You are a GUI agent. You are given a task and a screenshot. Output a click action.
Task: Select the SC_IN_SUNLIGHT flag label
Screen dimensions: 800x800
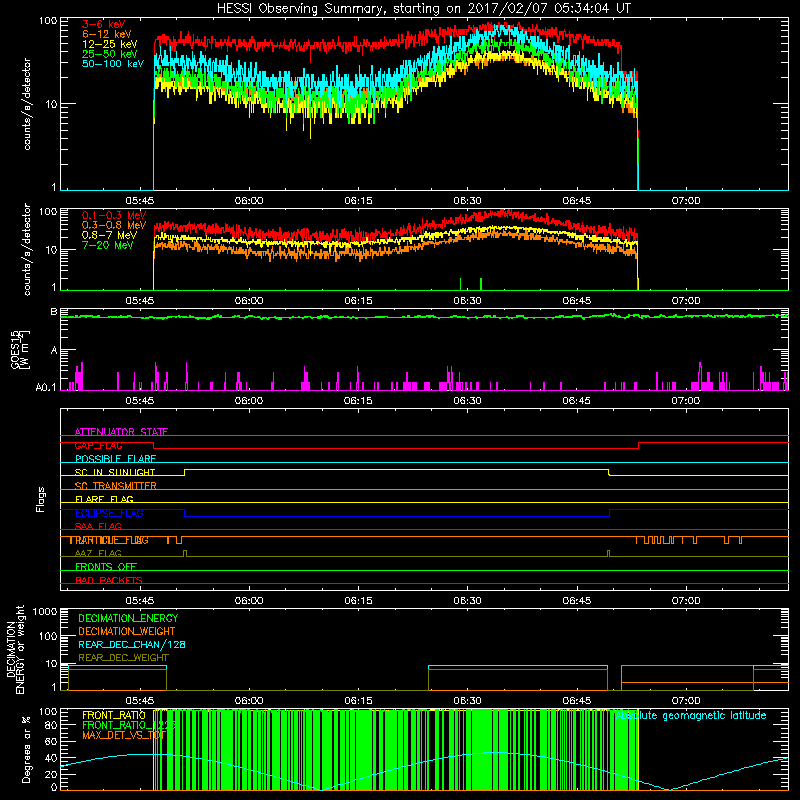tap(115, 472)
